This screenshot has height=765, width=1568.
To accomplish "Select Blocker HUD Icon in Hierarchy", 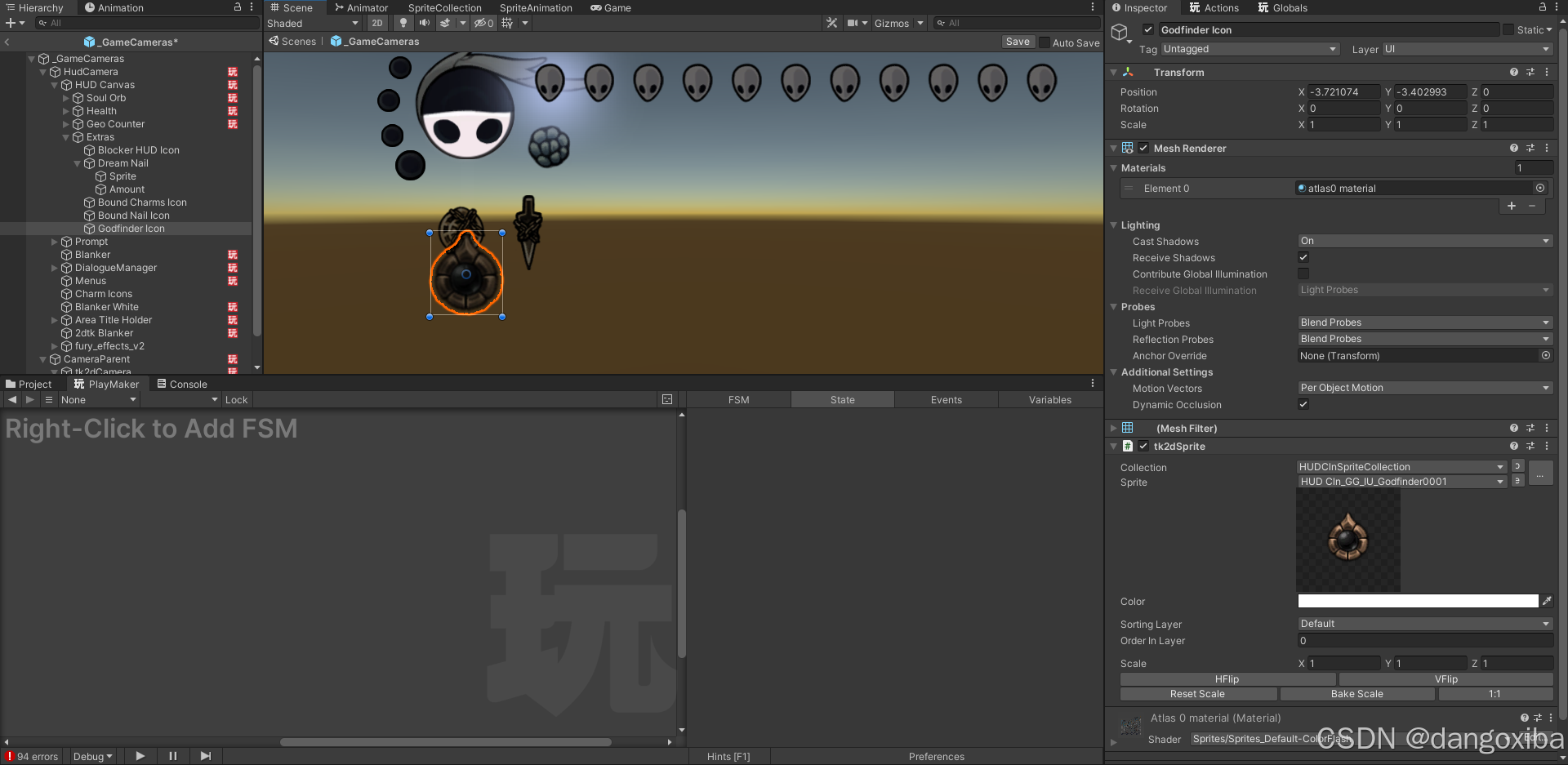I will (138, 150).
